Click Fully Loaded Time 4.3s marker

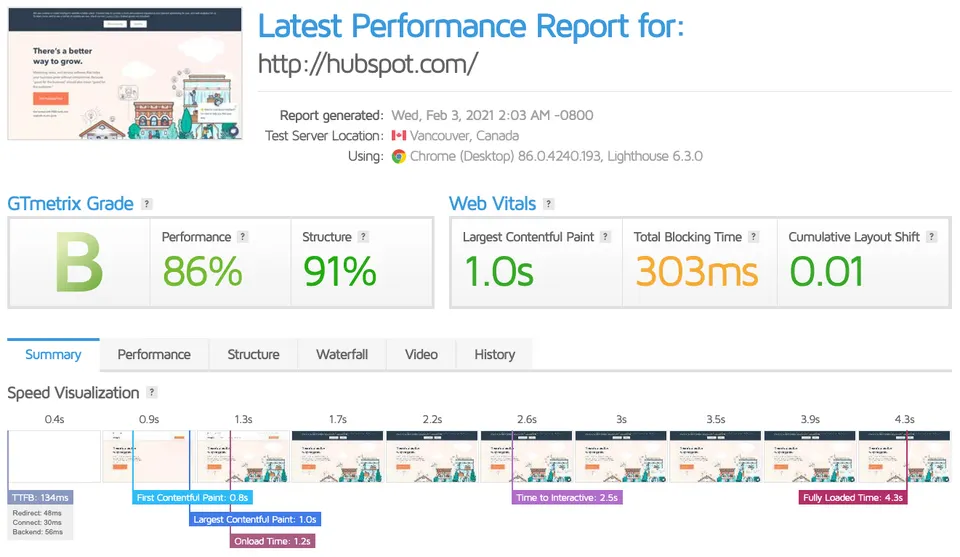tap(853, 498)
